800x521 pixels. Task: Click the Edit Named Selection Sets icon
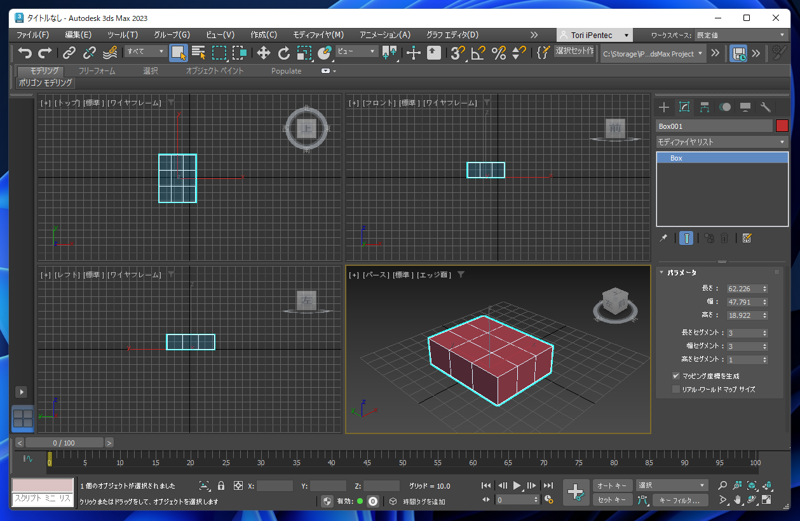point(543,53)
